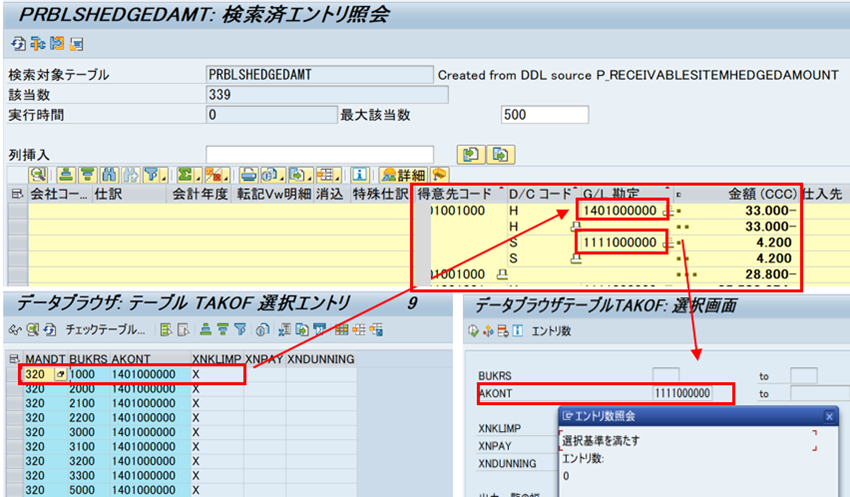This screenshot has width=850, height=497.
Task: Click the エントリ数 button
Action: 551,331
